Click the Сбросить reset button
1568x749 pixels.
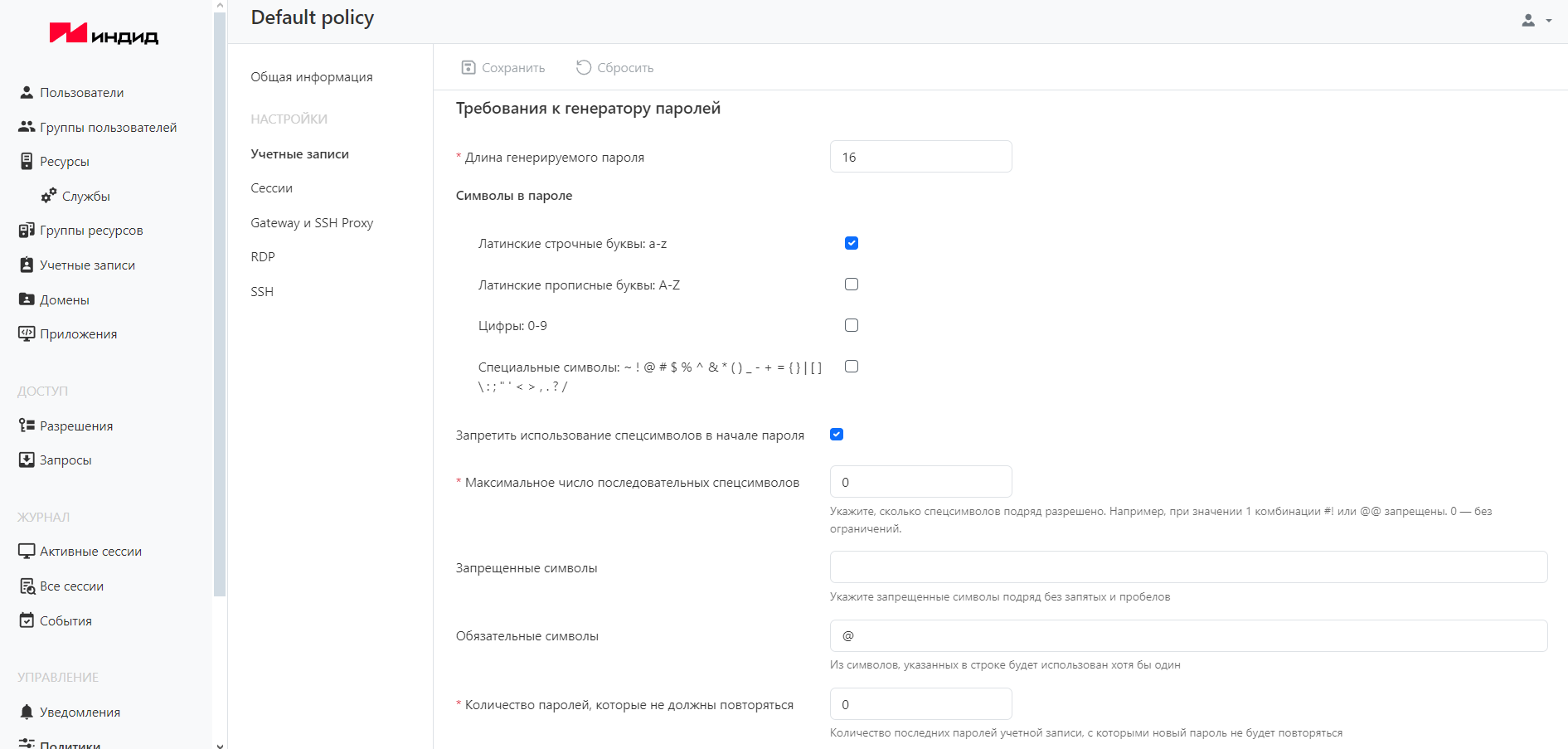point(615,67)
